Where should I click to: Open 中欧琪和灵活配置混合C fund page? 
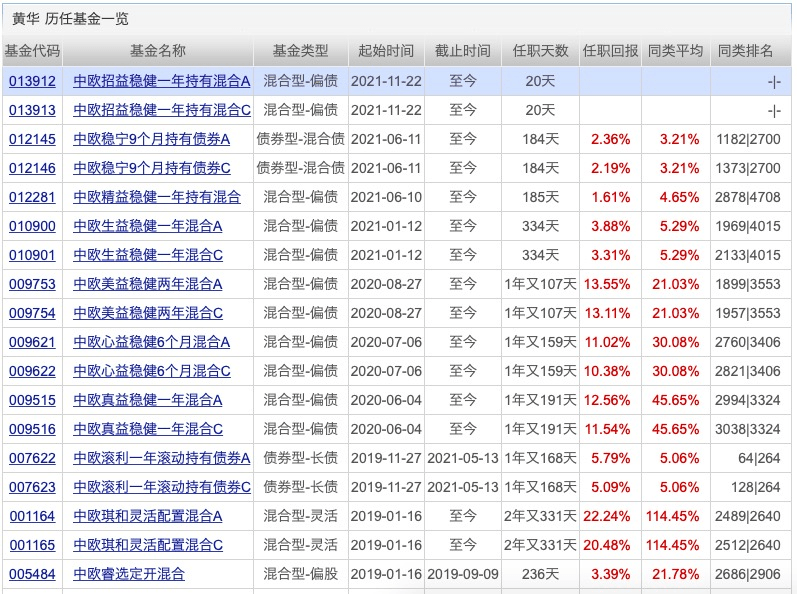click(x=147, y=545)
